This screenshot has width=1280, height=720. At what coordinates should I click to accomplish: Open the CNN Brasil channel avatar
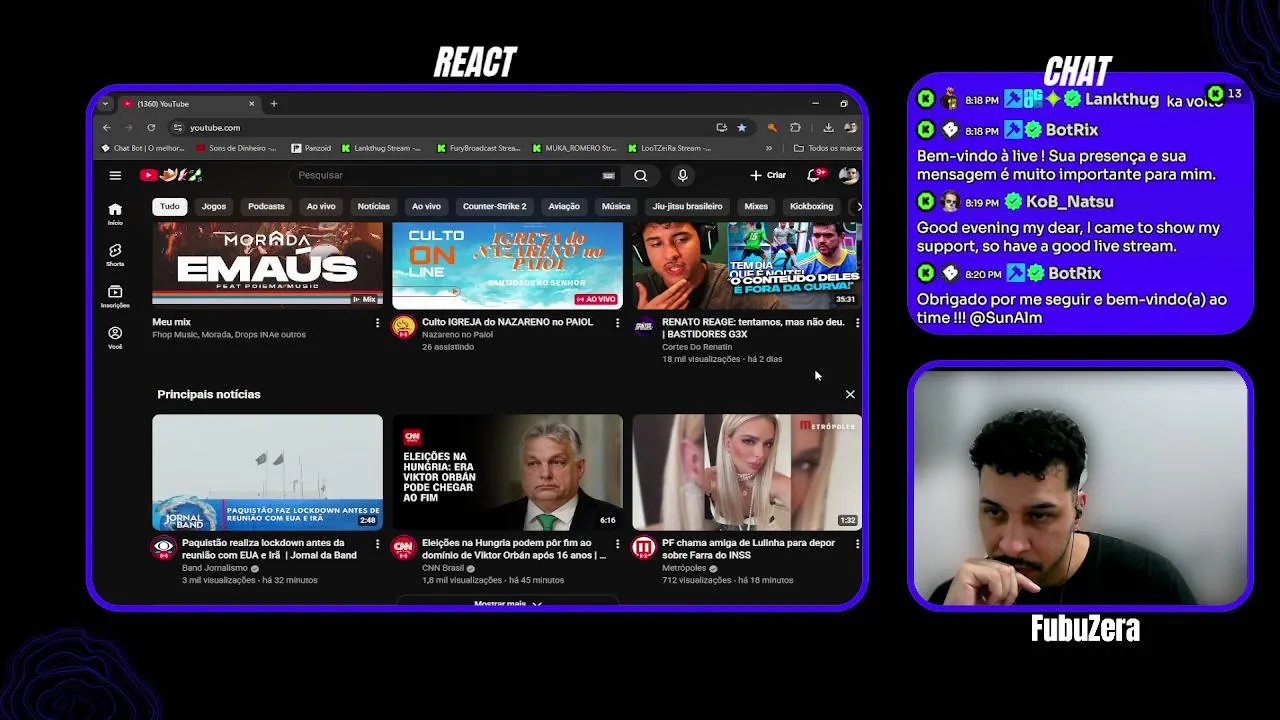pyautogui.click(x=403, y=547)
